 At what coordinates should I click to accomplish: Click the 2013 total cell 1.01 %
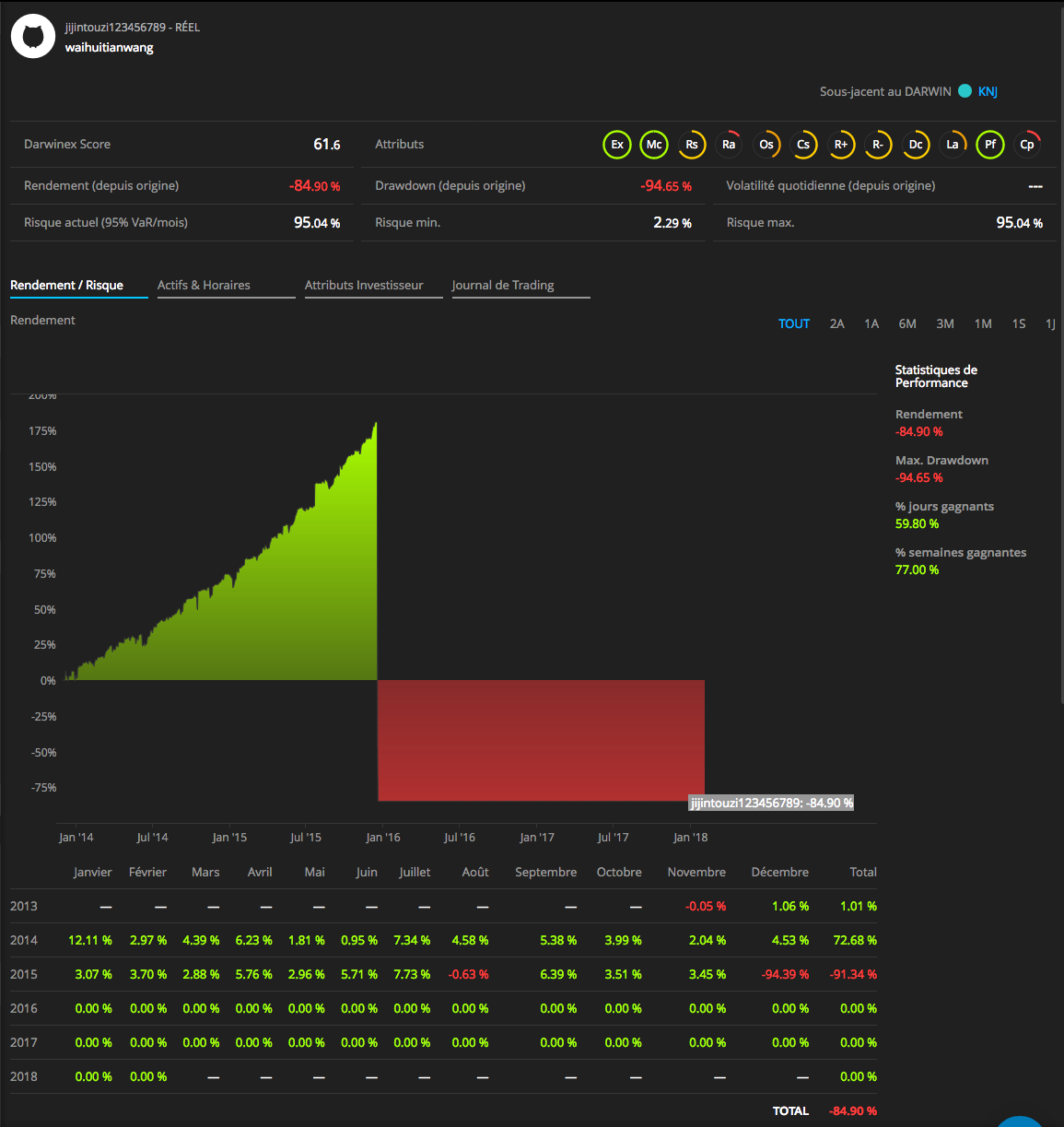tap(859, 907)
